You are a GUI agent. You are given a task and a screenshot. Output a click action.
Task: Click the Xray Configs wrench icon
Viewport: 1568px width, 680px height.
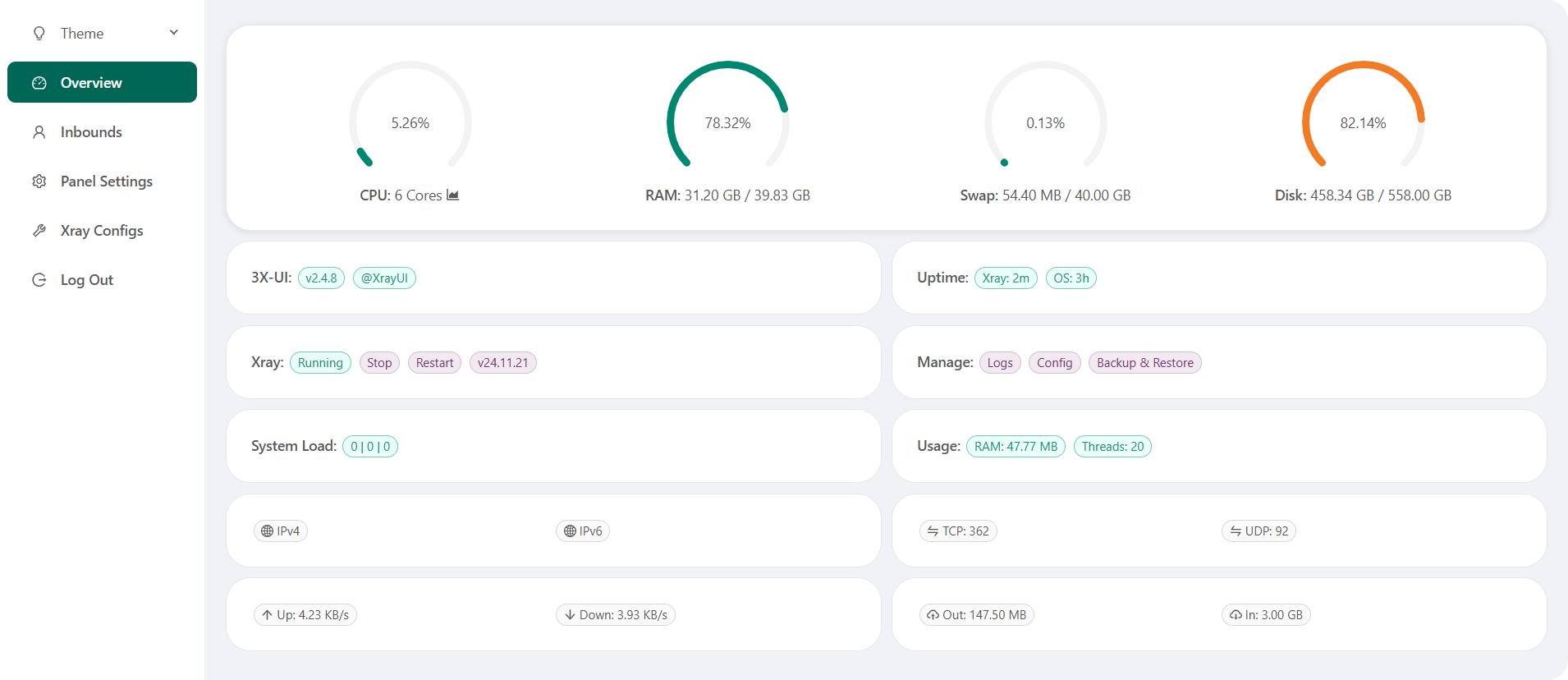(x=39, y=231)
